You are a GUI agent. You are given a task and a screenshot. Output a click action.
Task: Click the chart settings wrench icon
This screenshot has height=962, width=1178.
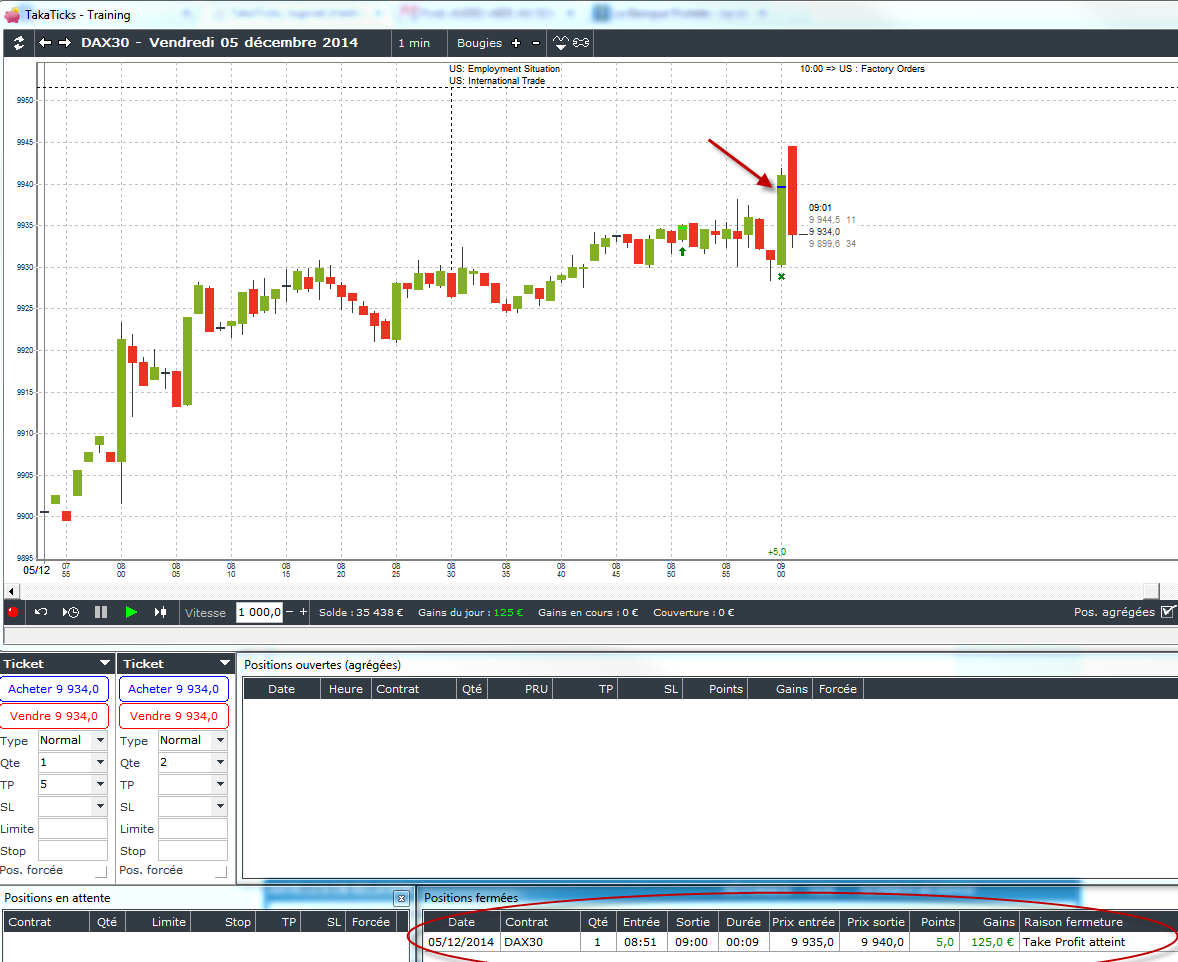click(581, 43)
